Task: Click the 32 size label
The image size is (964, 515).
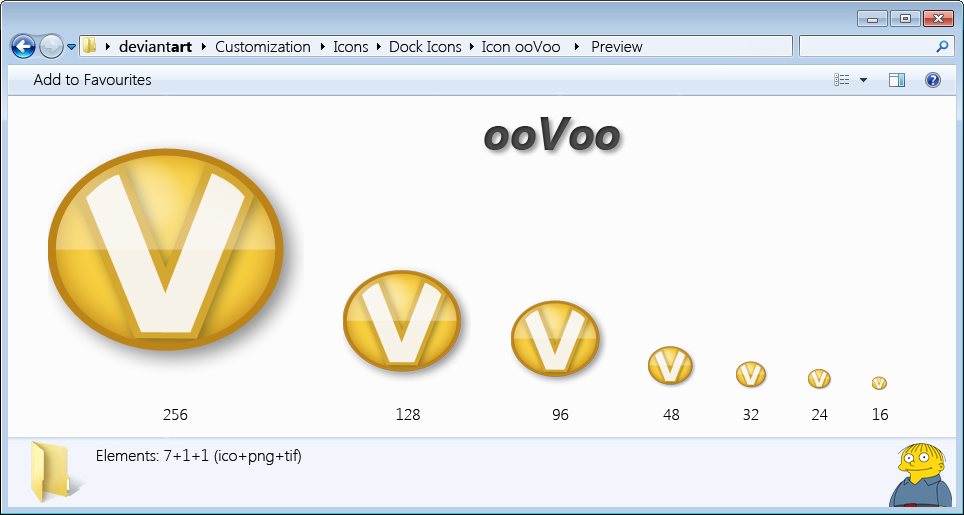Action: click(x=751, y=415)
